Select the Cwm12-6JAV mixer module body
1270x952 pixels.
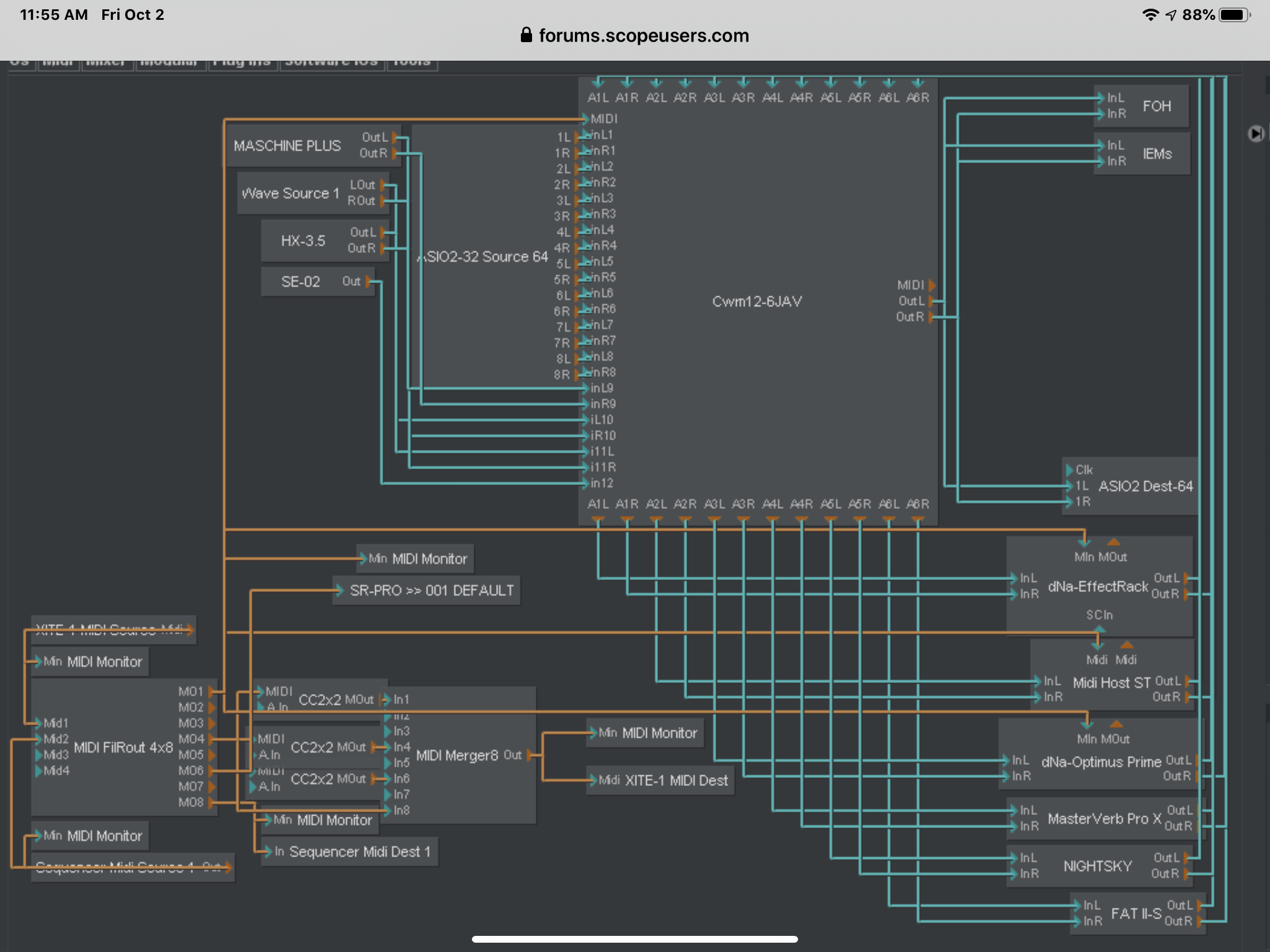click(x=757, y=302)
